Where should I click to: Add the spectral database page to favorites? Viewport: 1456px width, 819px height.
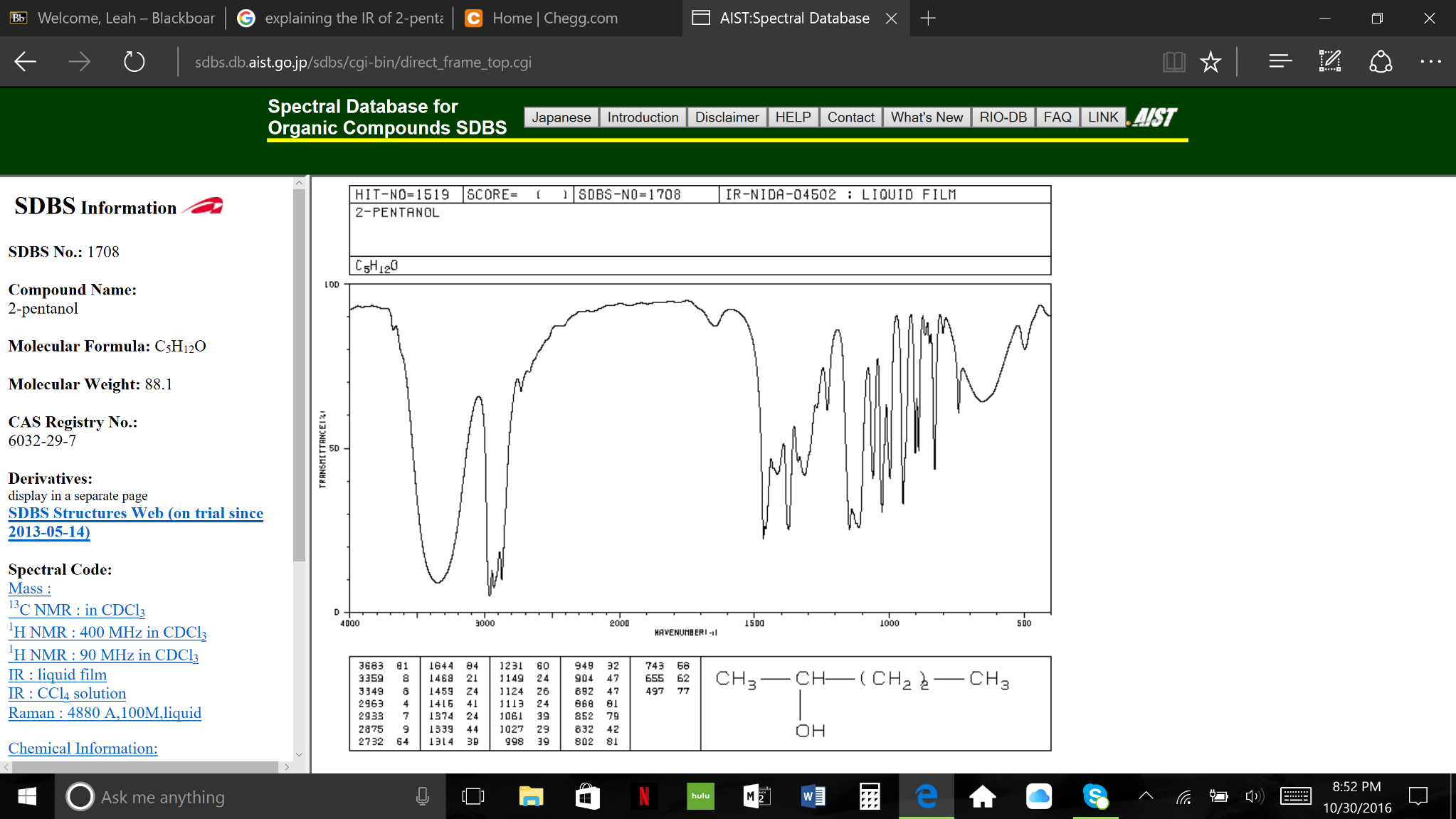(1210, 62)
